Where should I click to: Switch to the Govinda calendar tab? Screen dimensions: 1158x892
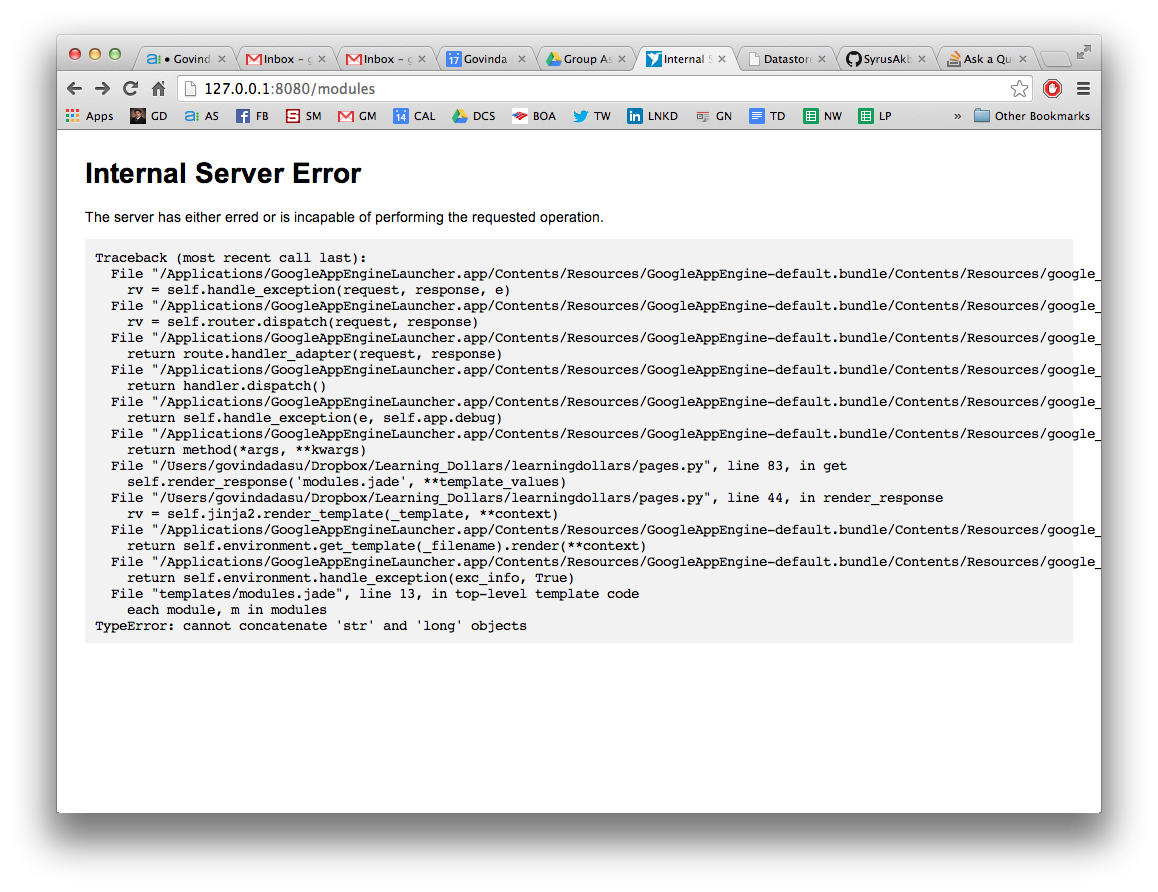485,59
